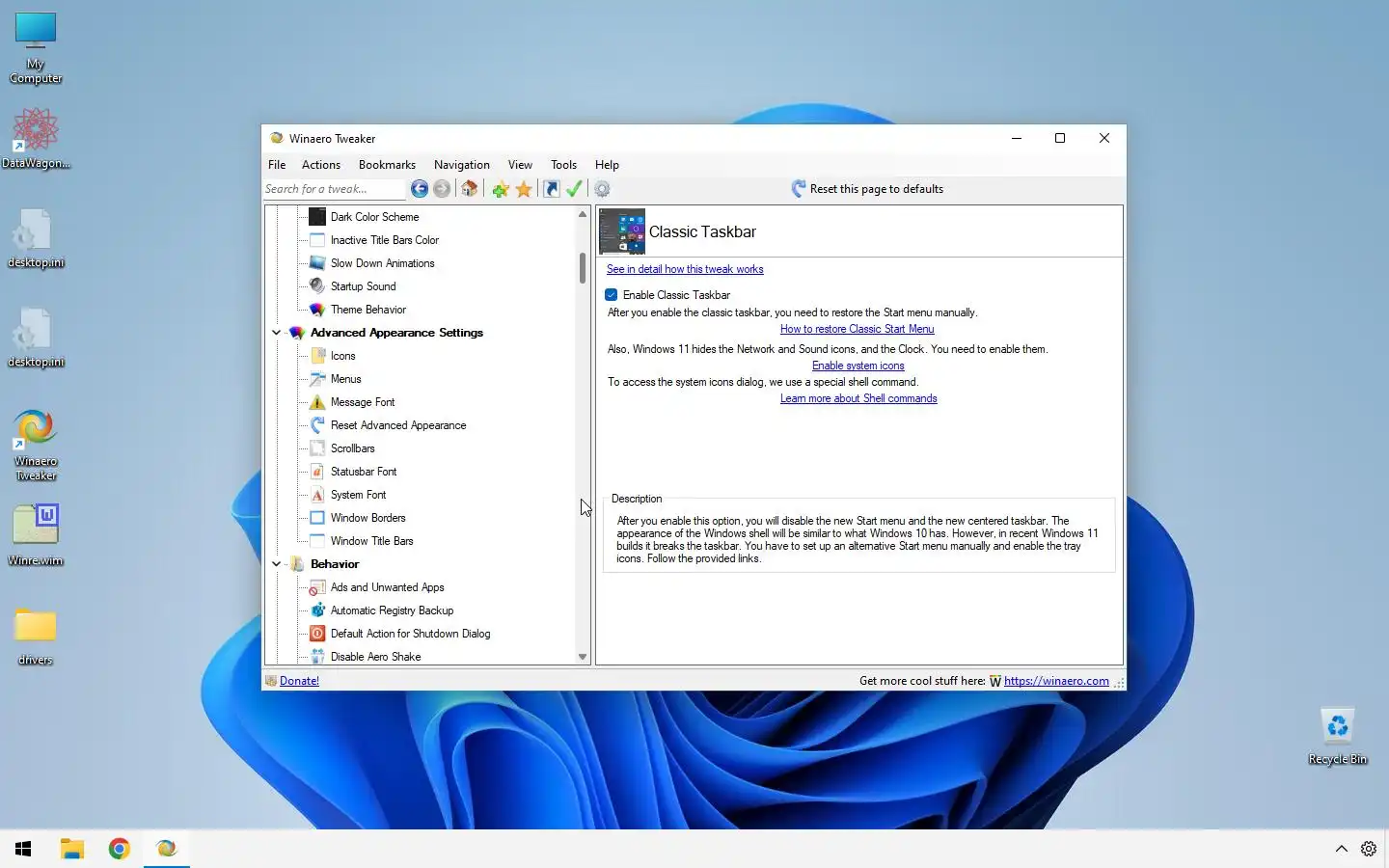Click the grey forward navigation arrow
The width and height of the screenshot is (1389, 868).
442,189
